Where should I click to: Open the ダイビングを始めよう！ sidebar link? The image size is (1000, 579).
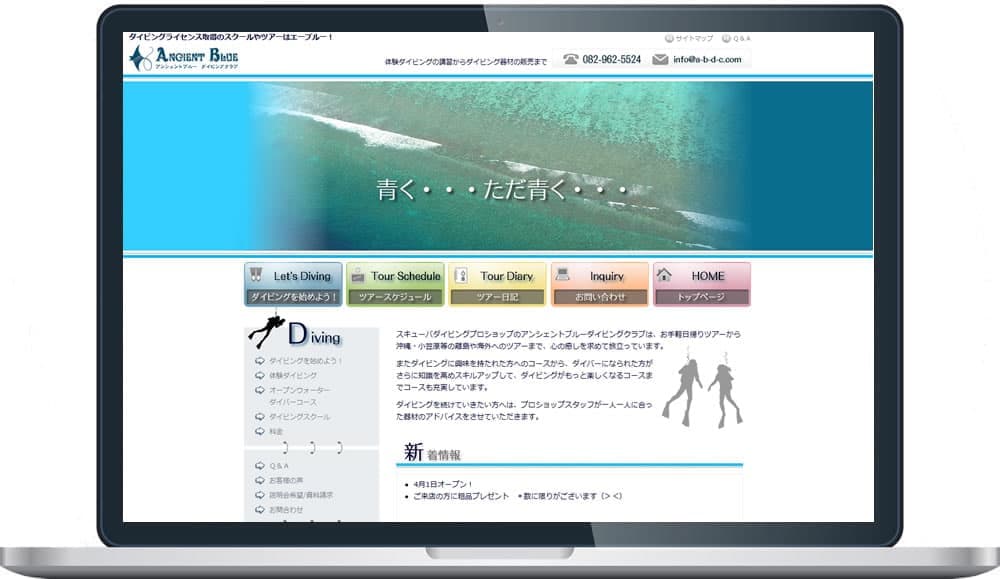tap(305, 363)
